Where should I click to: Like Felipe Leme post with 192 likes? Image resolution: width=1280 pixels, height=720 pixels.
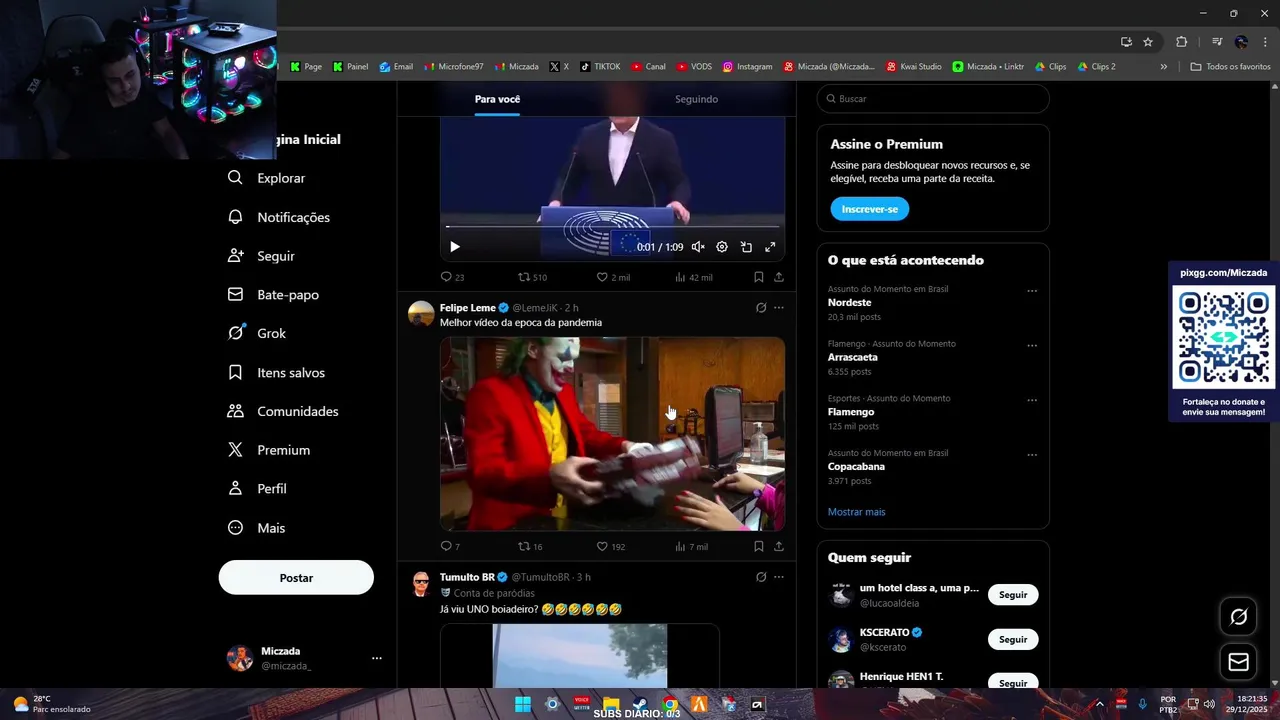pos(611,547)
